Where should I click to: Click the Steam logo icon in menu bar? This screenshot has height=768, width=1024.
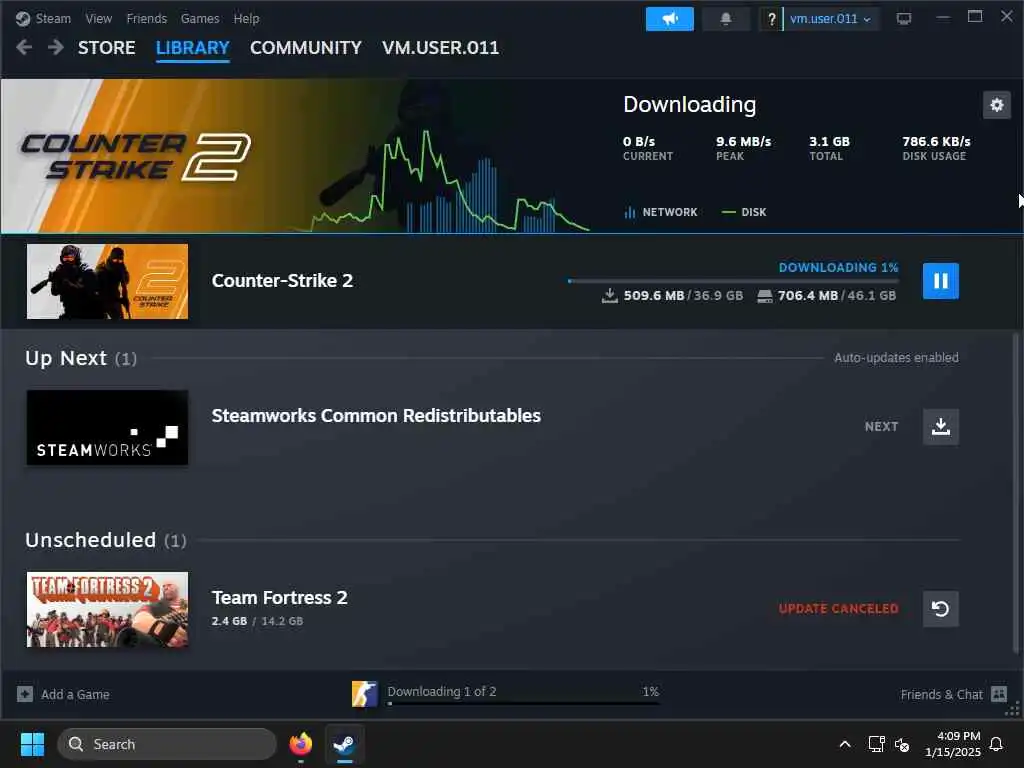coord(23,18)
